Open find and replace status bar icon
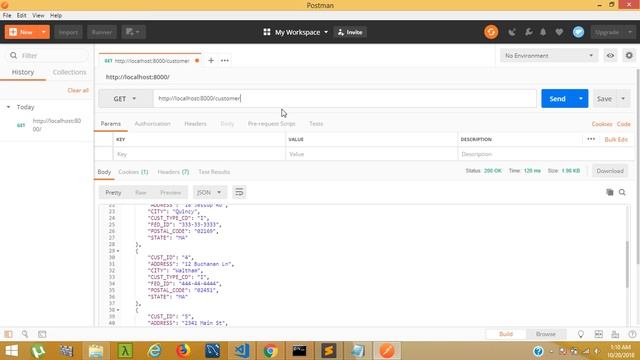 point(25,334)
